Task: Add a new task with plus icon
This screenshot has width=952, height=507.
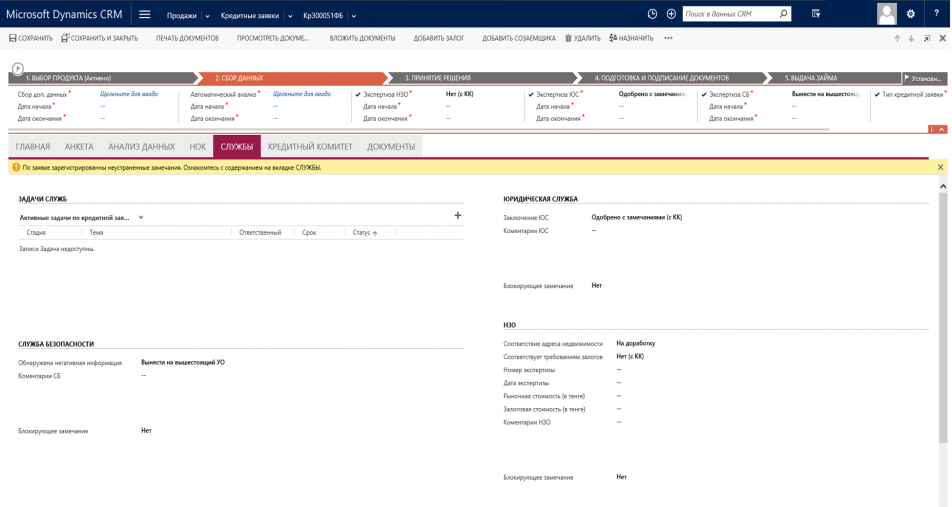Action: click(458, 215)
